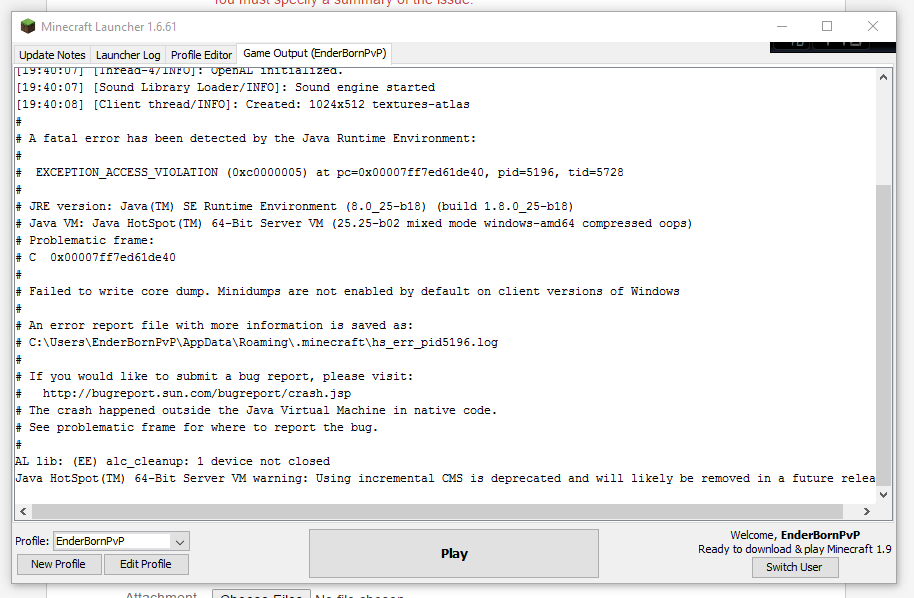Click the 'AL lib: (EE) alc_cleanup' line
The width and height of the screenshot is (914, 598).
(x=173, y=462)
